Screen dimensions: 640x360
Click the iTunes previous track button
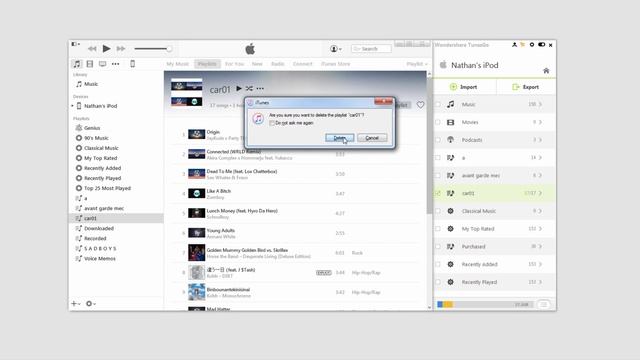[92, 49]
